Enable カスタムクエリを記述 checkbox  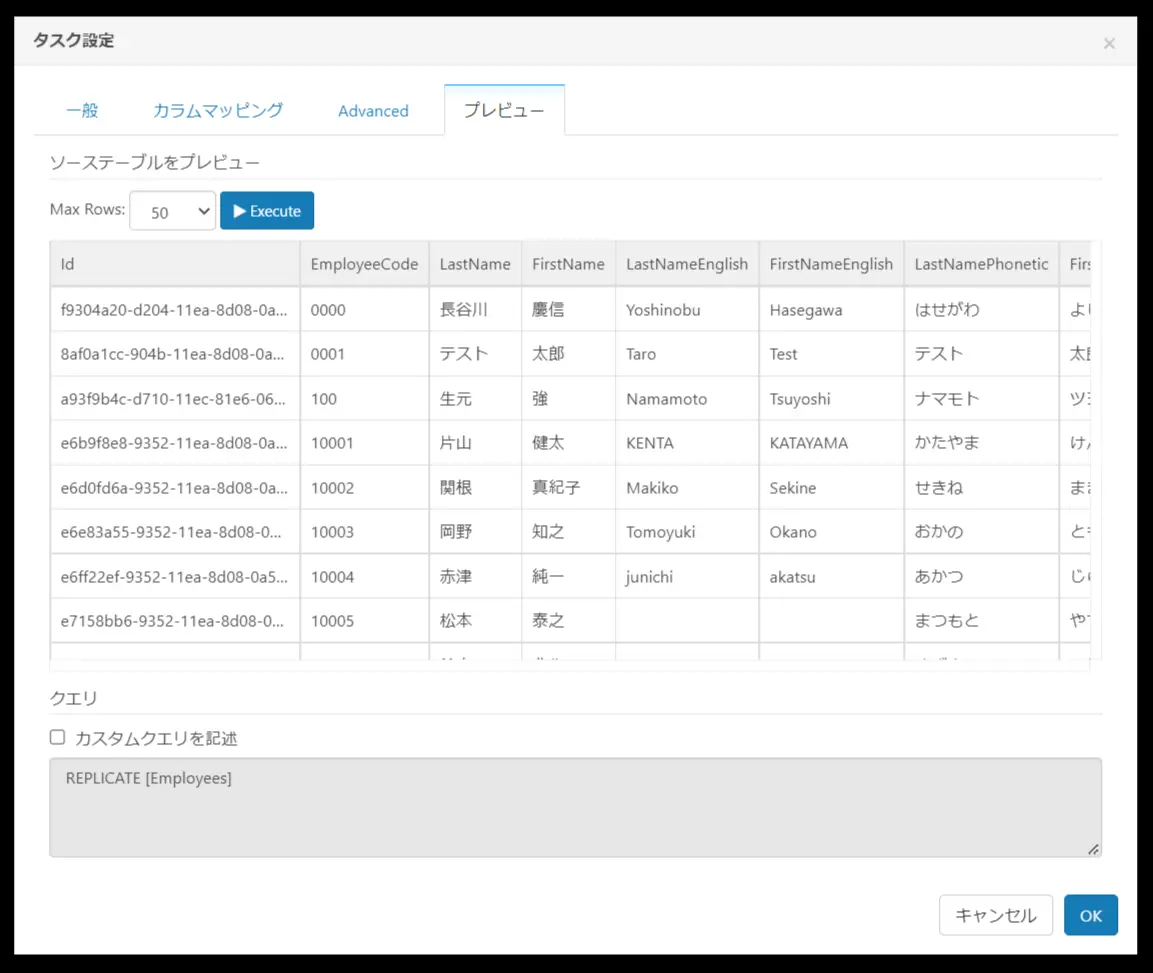[x=57, y=737]
